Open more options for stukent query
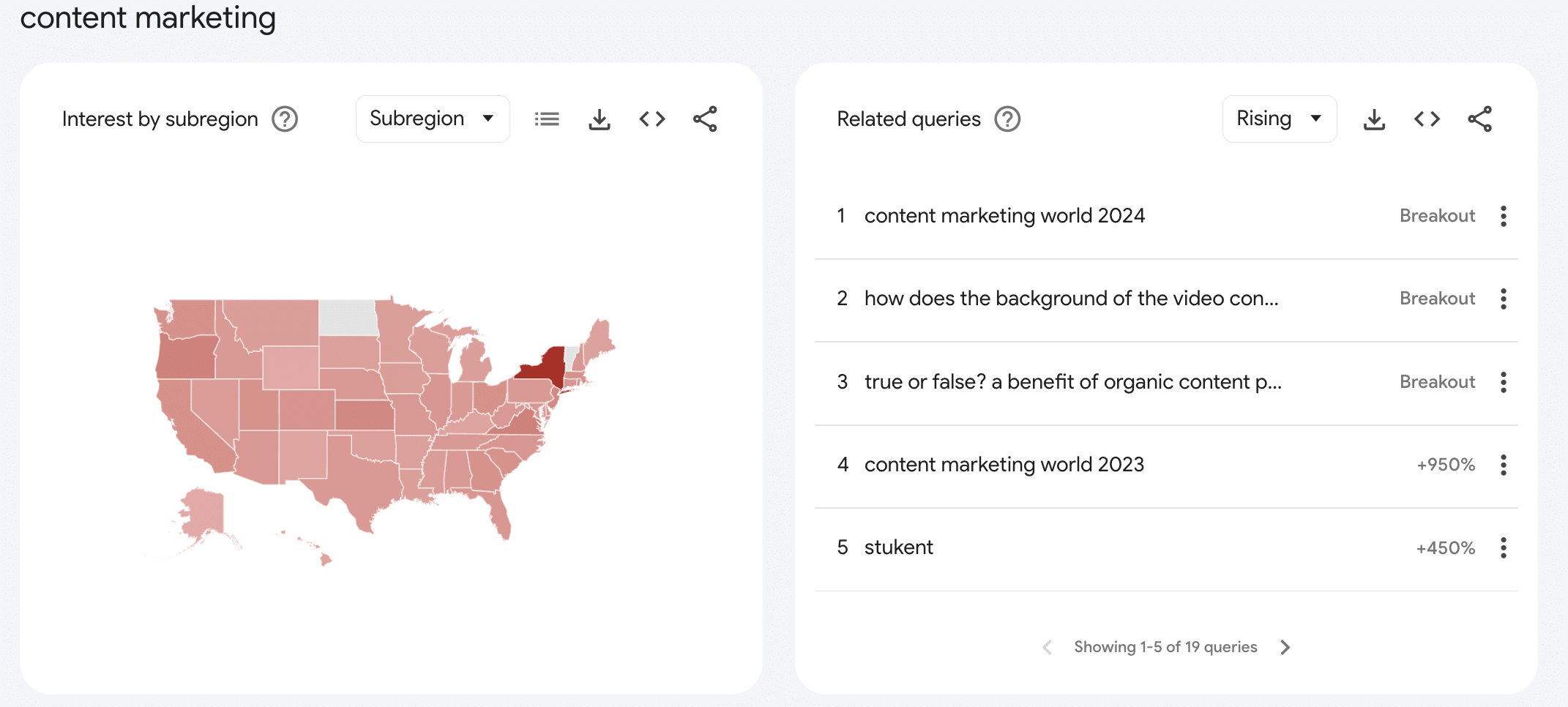1568x707 pixels. [x=1504, y=547]
